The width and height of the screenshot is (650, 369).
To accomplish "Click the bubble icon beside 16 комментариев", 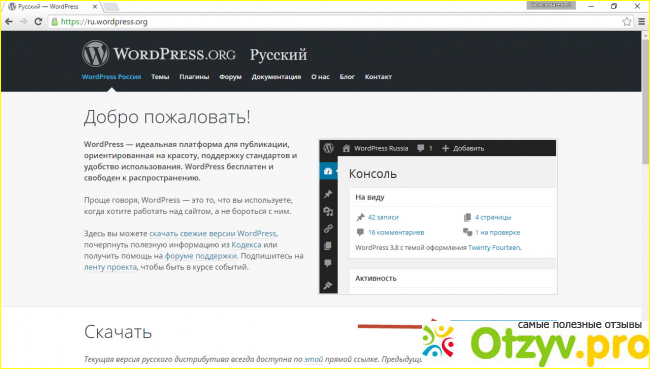I will click(x=360, y=232).
